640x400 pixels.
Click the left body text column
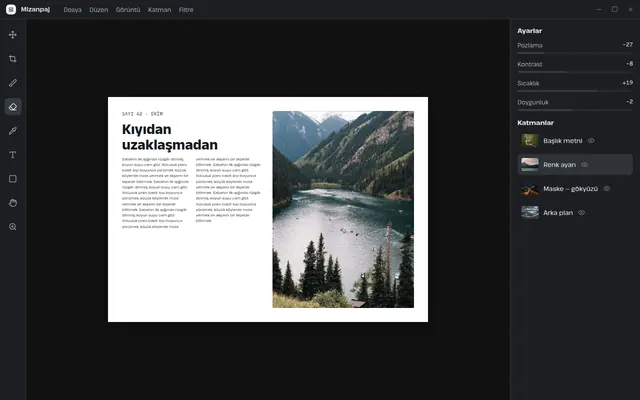tap(155, 193)
